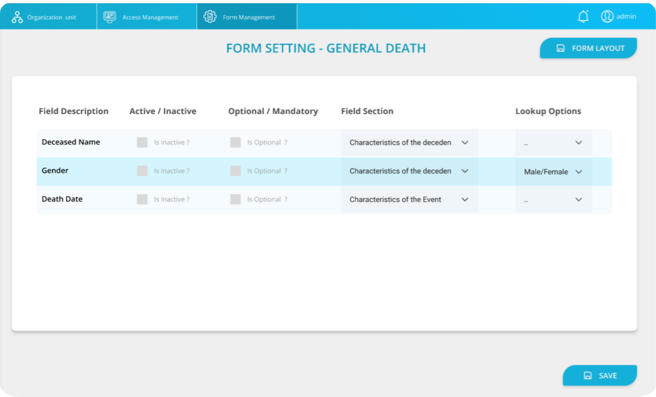
Task: Click the Optional / Mandatory column header
Action: point(273,111)
